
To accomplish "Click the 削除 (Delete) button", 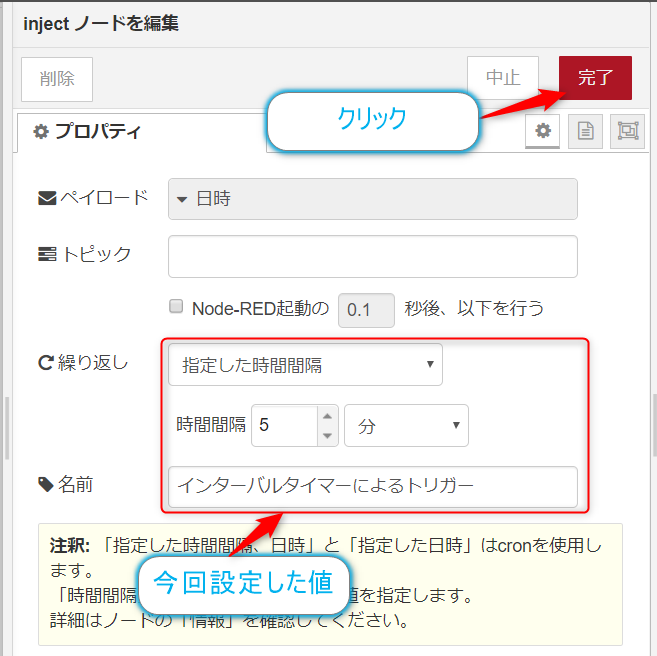I will click(x=57, y=79).
